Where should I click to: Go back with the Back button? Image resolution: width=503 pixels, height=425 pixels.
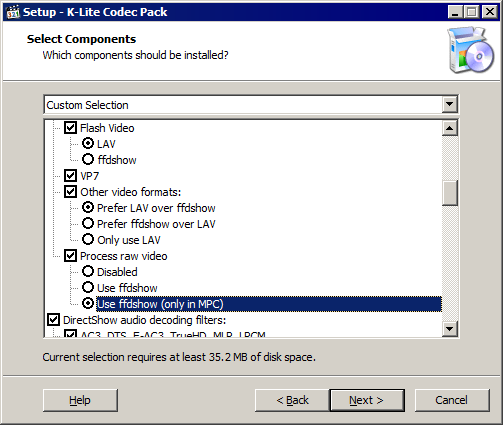[x=292, y=400]
